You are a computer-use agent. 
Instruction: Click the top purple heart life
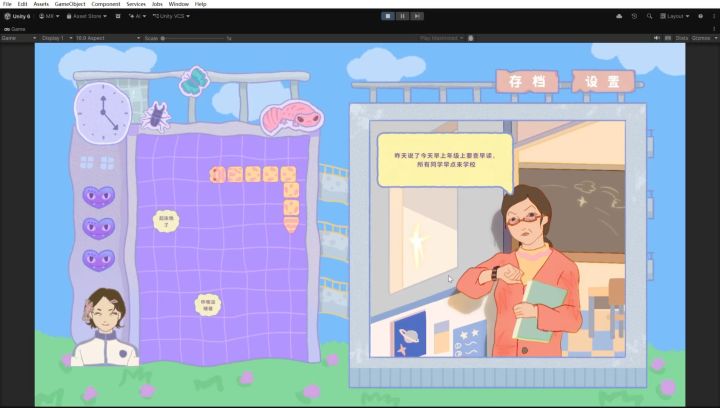point(99,196)
